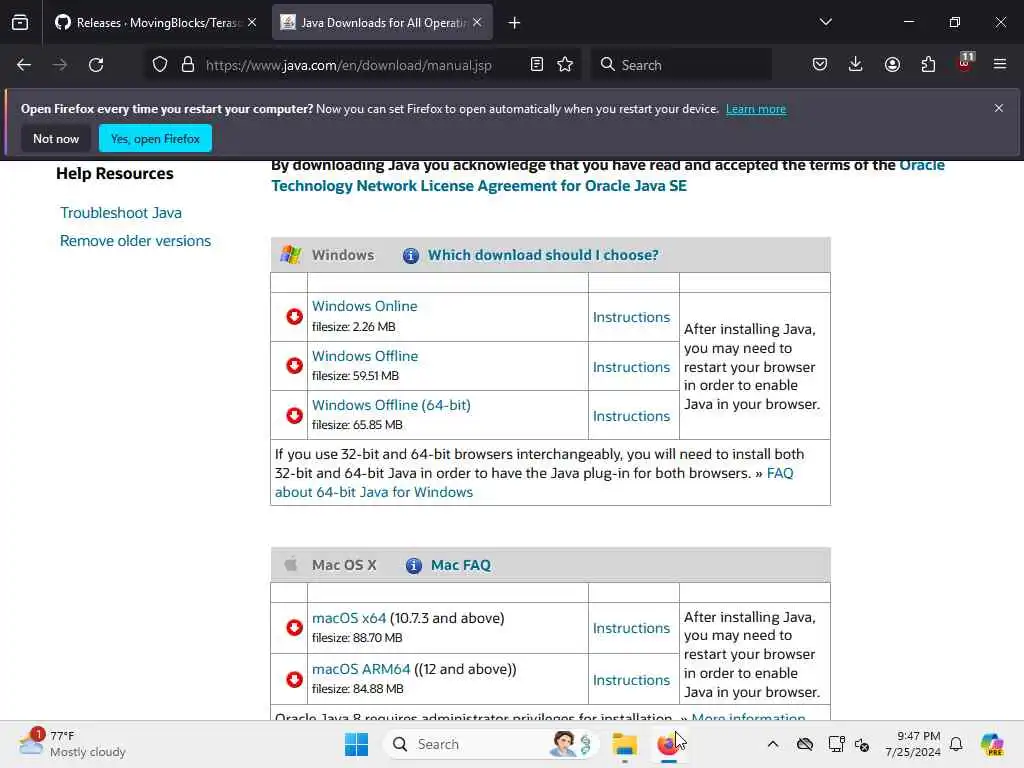Open the weather widget showing 77°F
Image resolution: width=1024 pixels, height=768 pixels.
pos(72,744)
